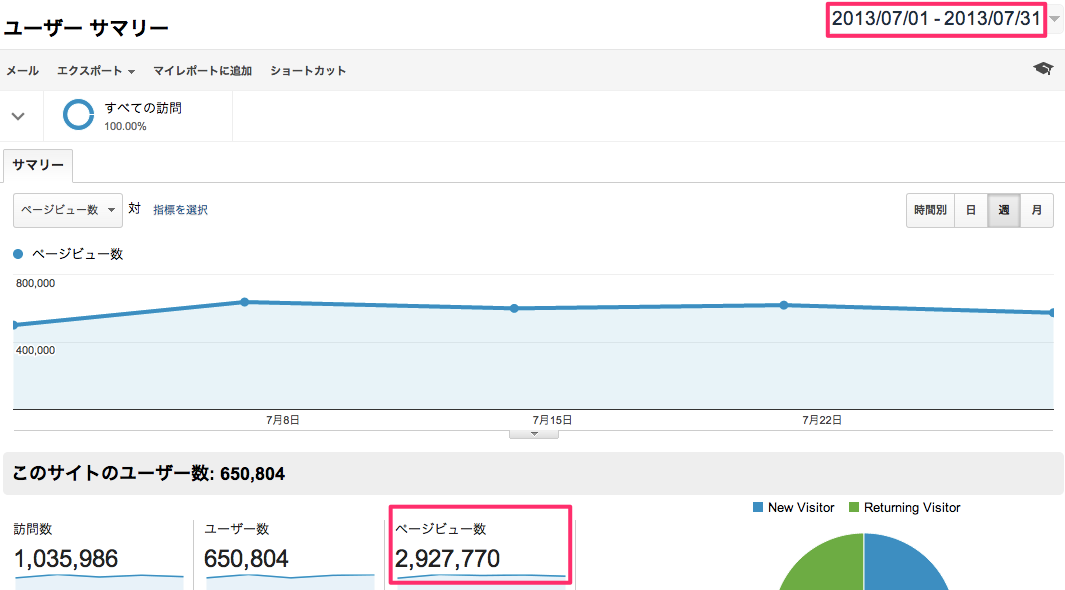
Task: Select the 週 graph granularity
Action: click(x=1004, y=210)
